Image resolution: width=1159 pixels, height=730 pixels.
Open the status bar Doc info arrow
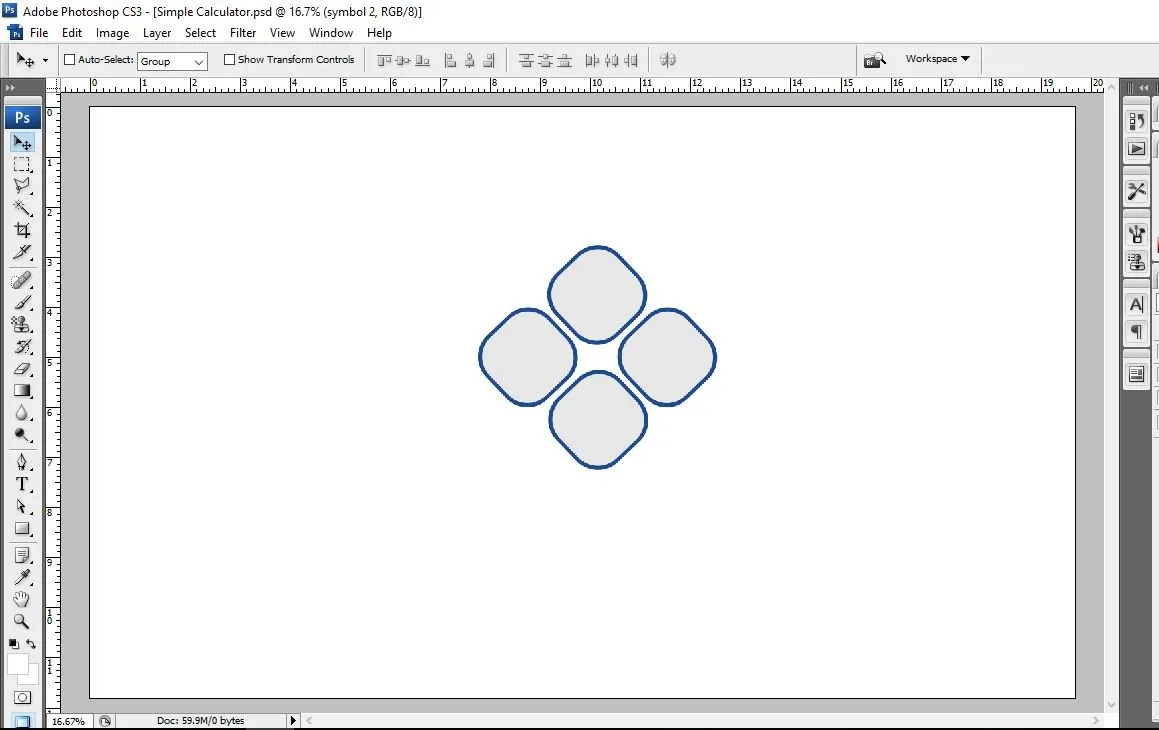tap(293, 720)
